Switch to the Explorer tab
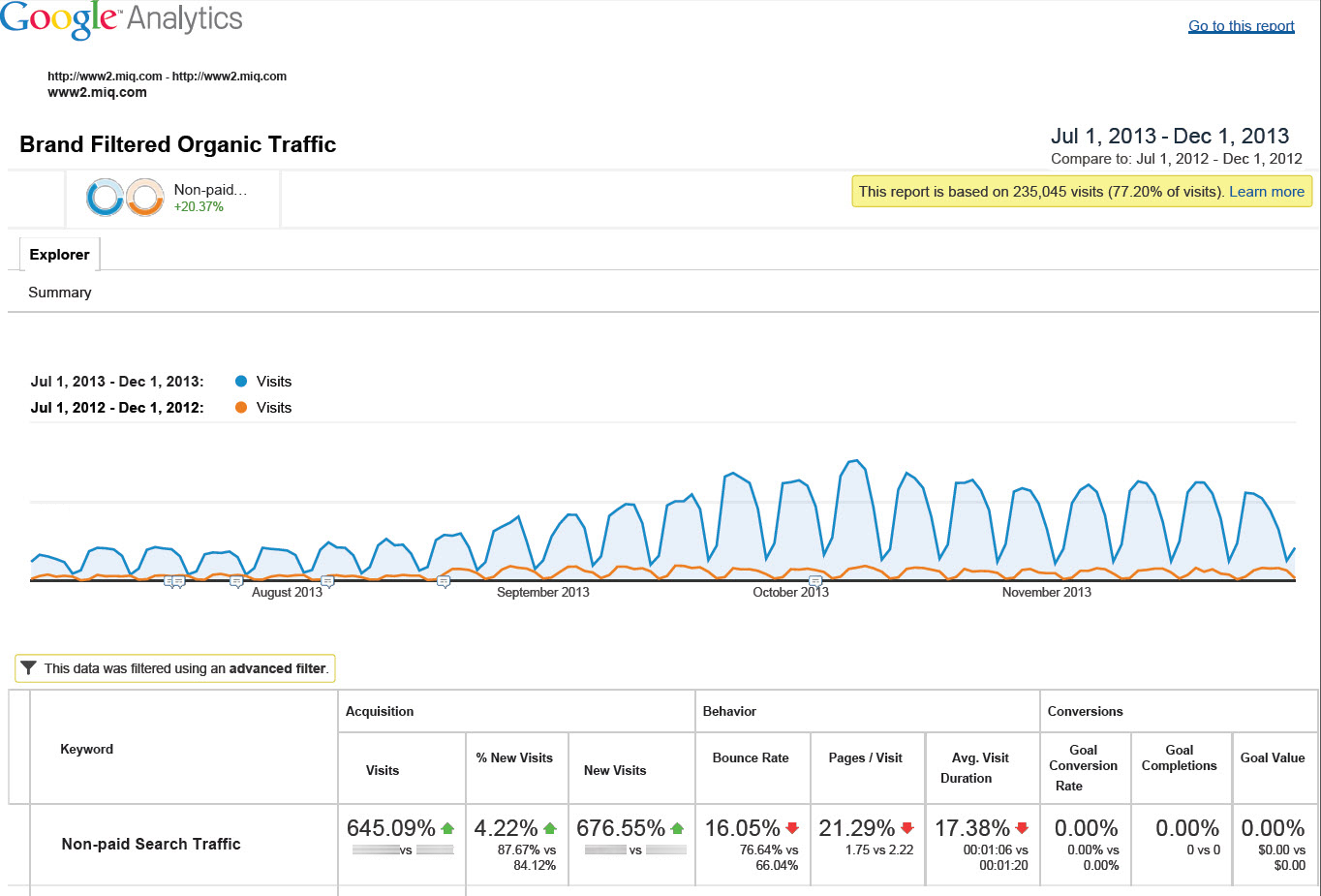 tap(59, 255)
